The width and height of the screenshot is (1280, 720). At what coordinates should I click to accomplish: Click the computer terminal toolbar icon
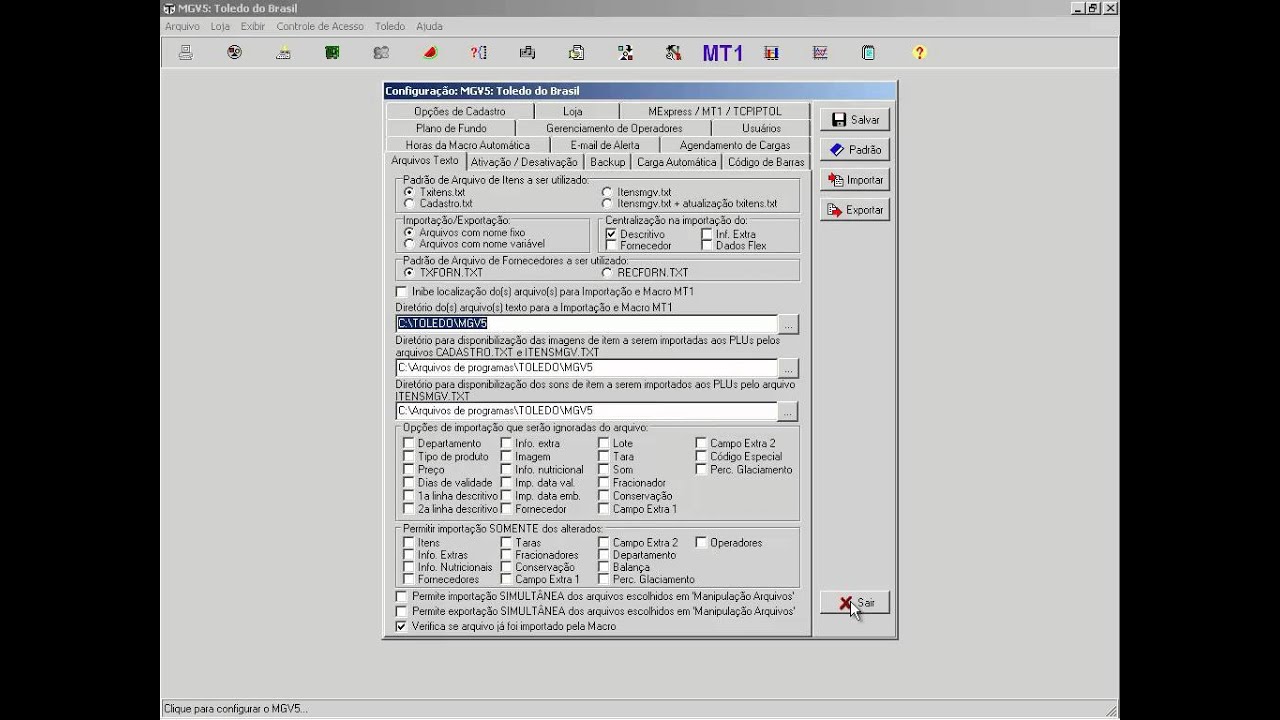(185, 53)
